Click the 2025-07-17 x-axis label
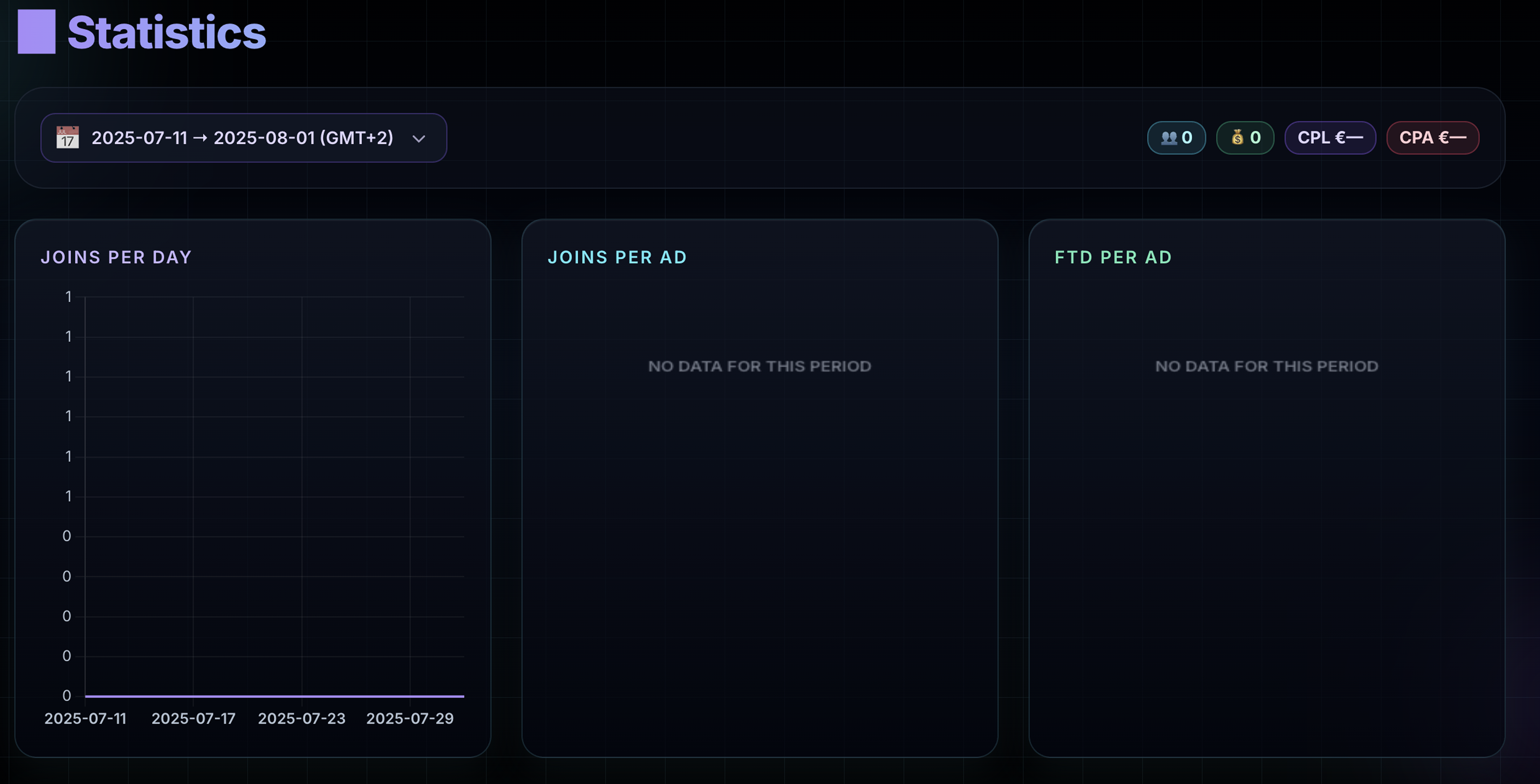1540x784 pixels. click(x=194, y=719)
